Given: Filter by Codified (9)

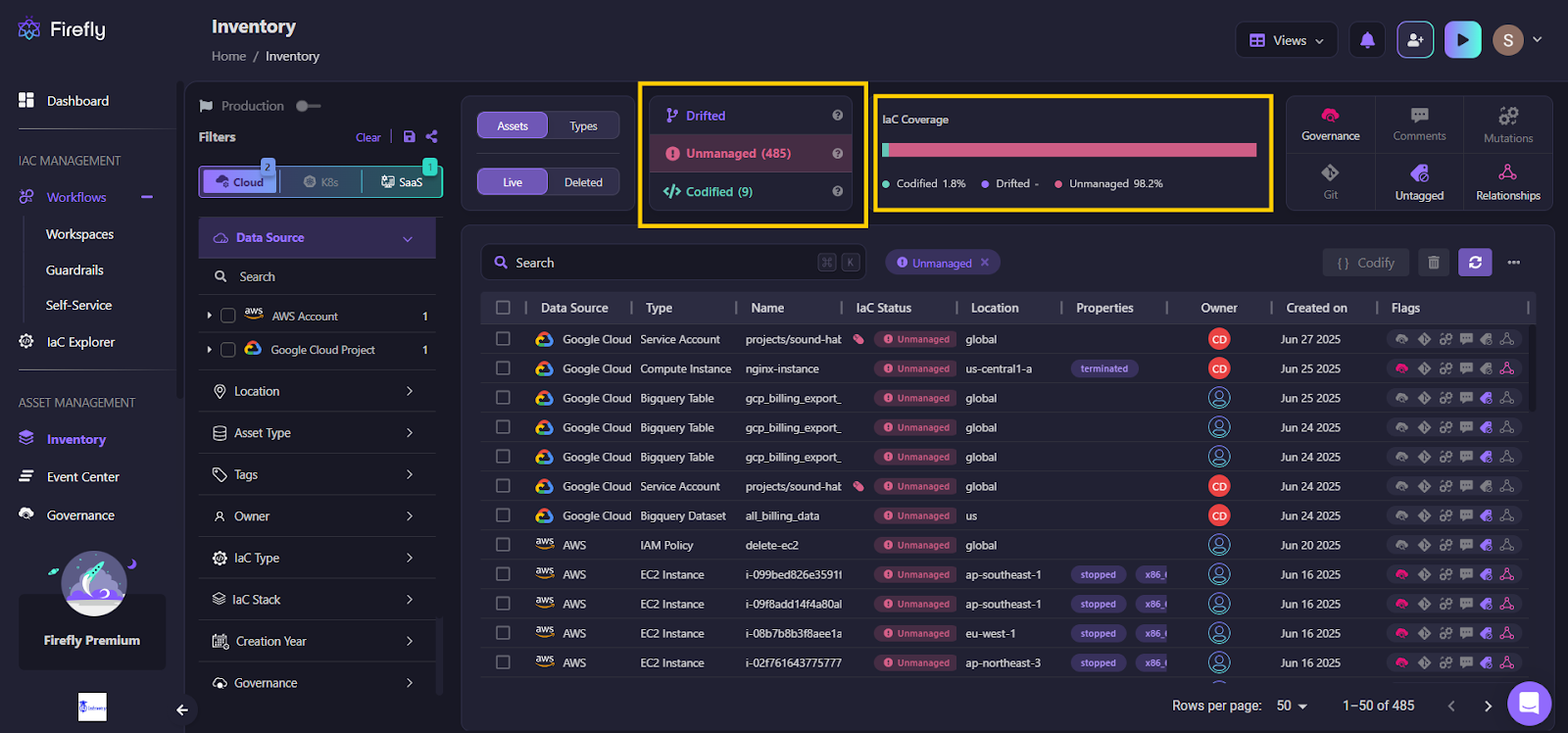Looking at the screenshot, I should pyautogui.click(x=751, y=192).
